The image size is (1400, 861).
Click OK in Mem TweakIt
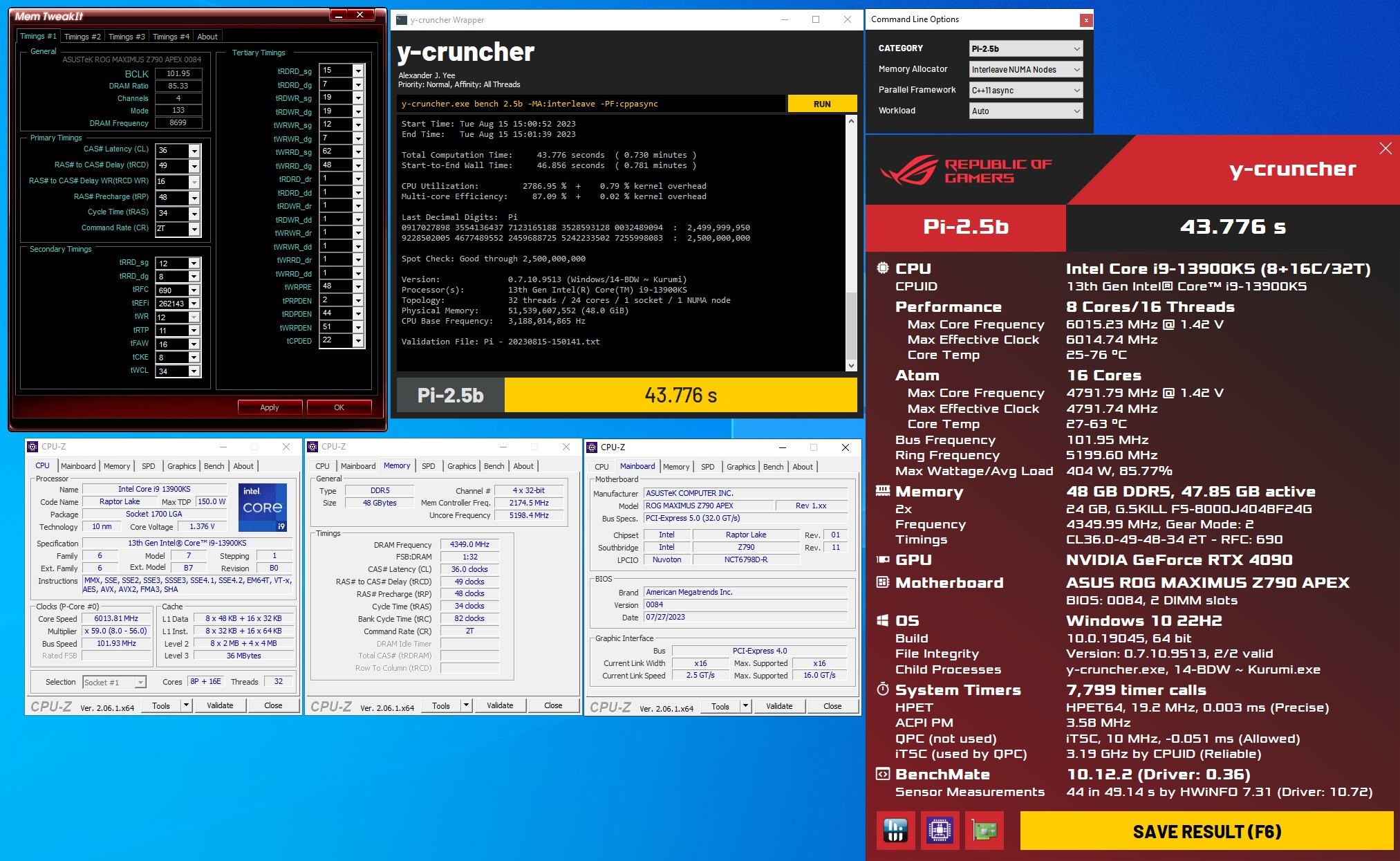tap(339, 407)
